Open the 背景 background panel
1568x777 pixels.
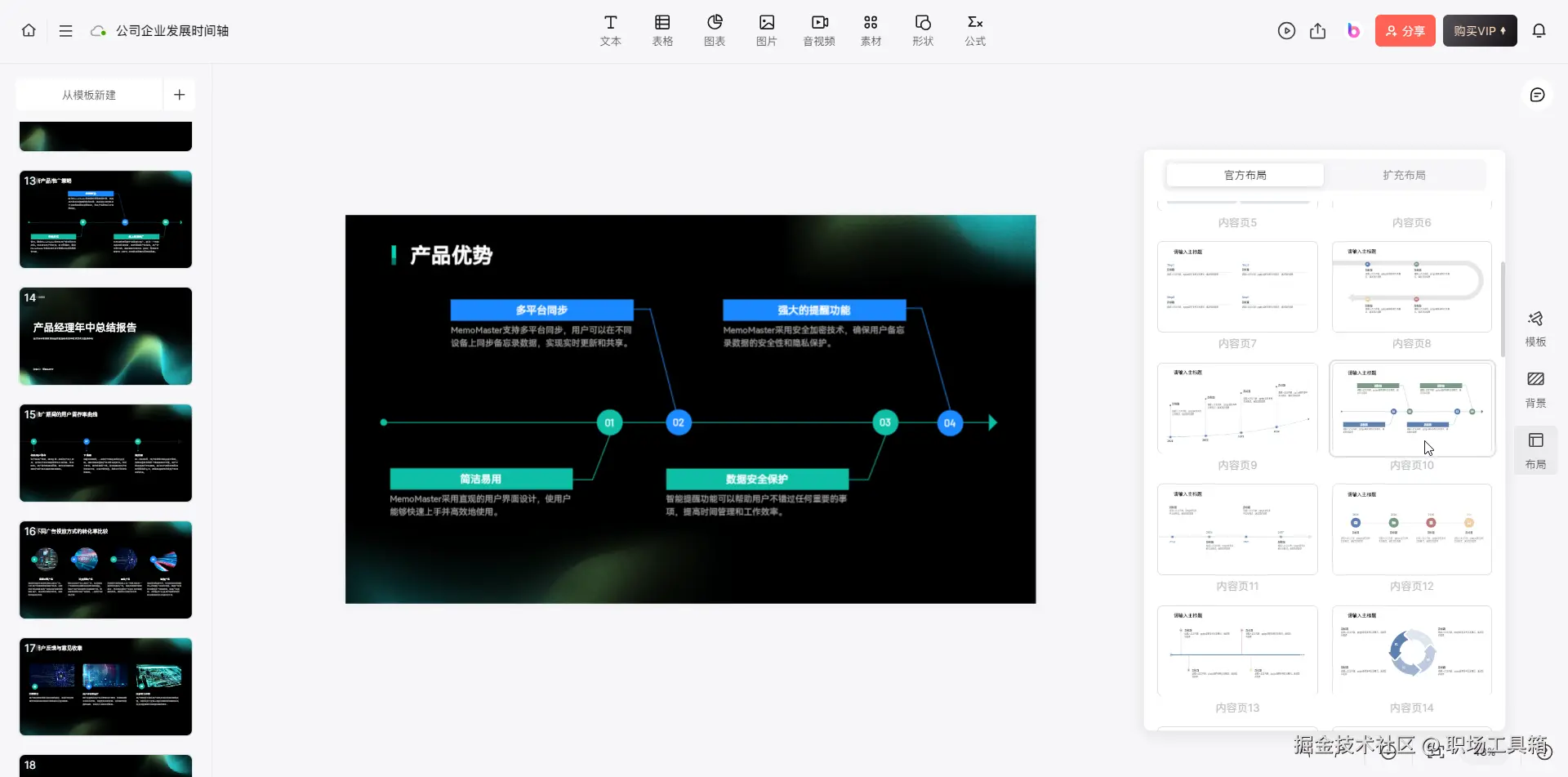click(x=1535, y=390)
